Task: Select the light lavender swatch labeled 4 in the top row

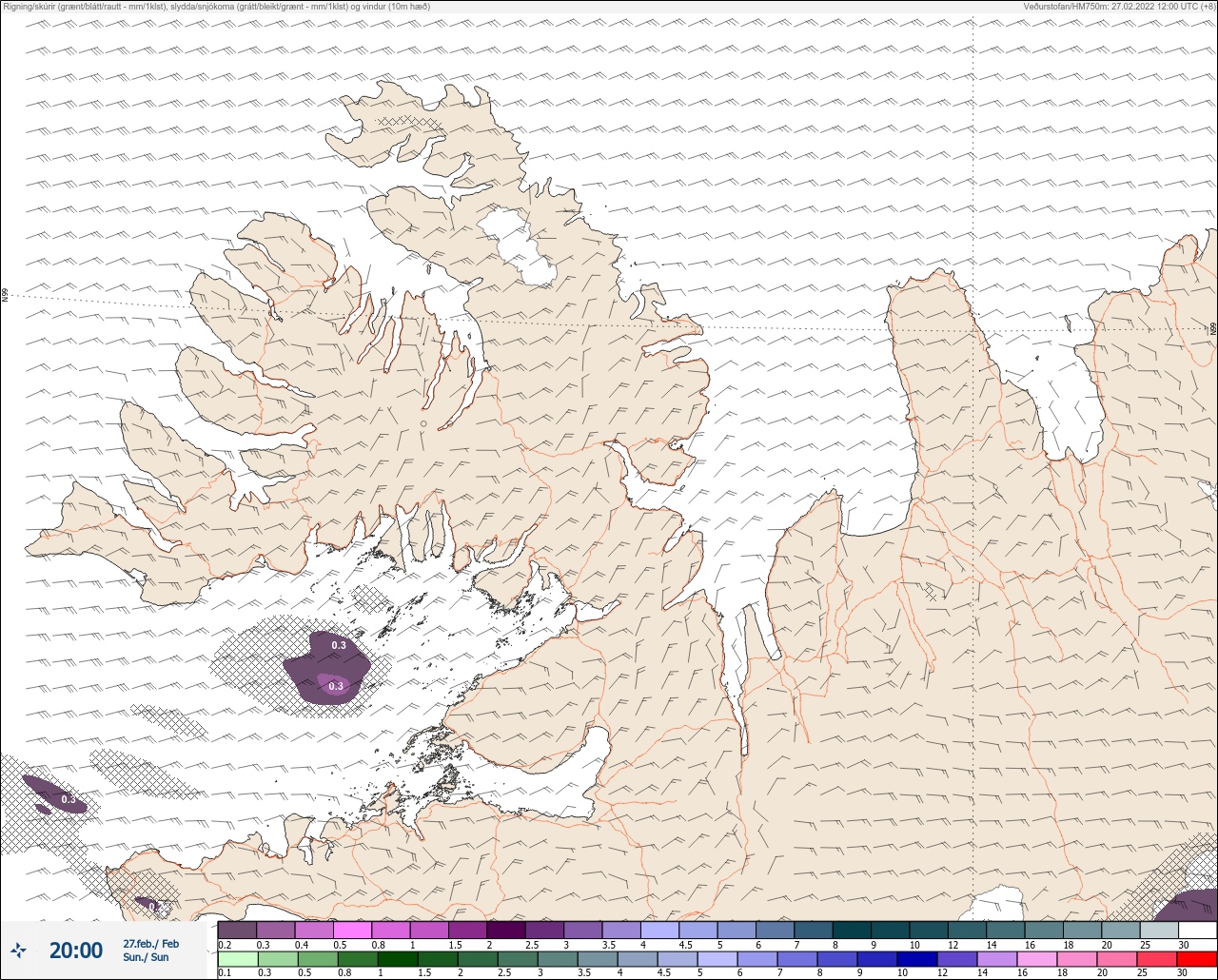Action: [x=659, y=930]
